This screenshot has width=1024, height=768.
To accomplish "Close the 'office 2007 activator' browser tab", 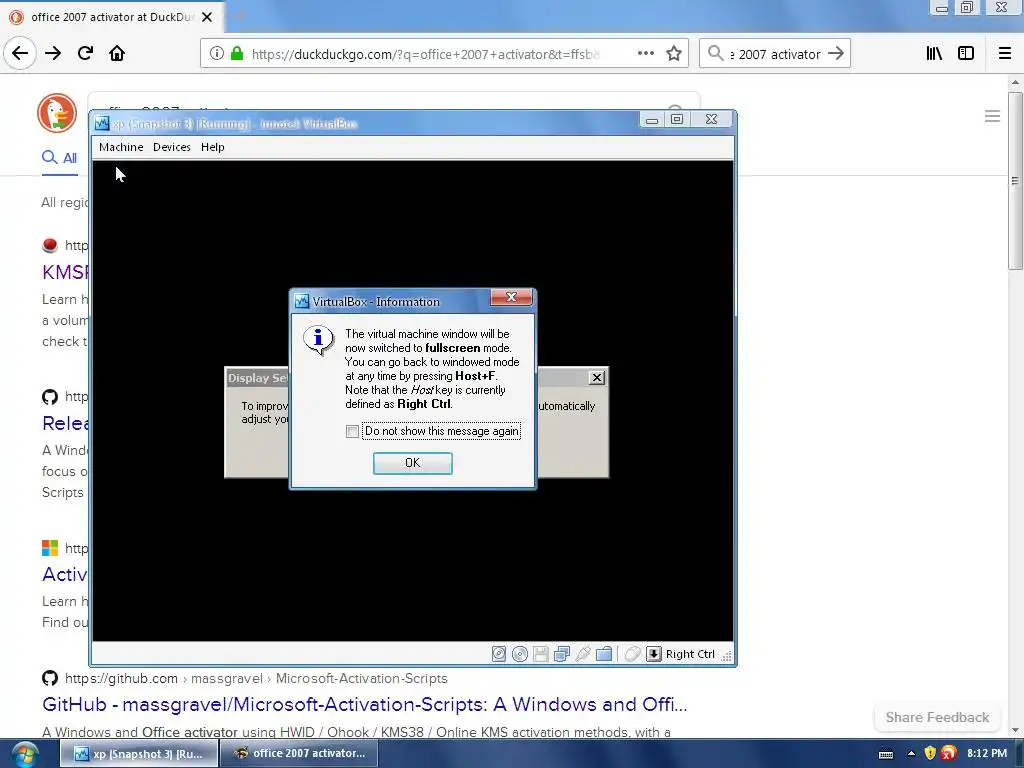I will click(x=207, y=17).
